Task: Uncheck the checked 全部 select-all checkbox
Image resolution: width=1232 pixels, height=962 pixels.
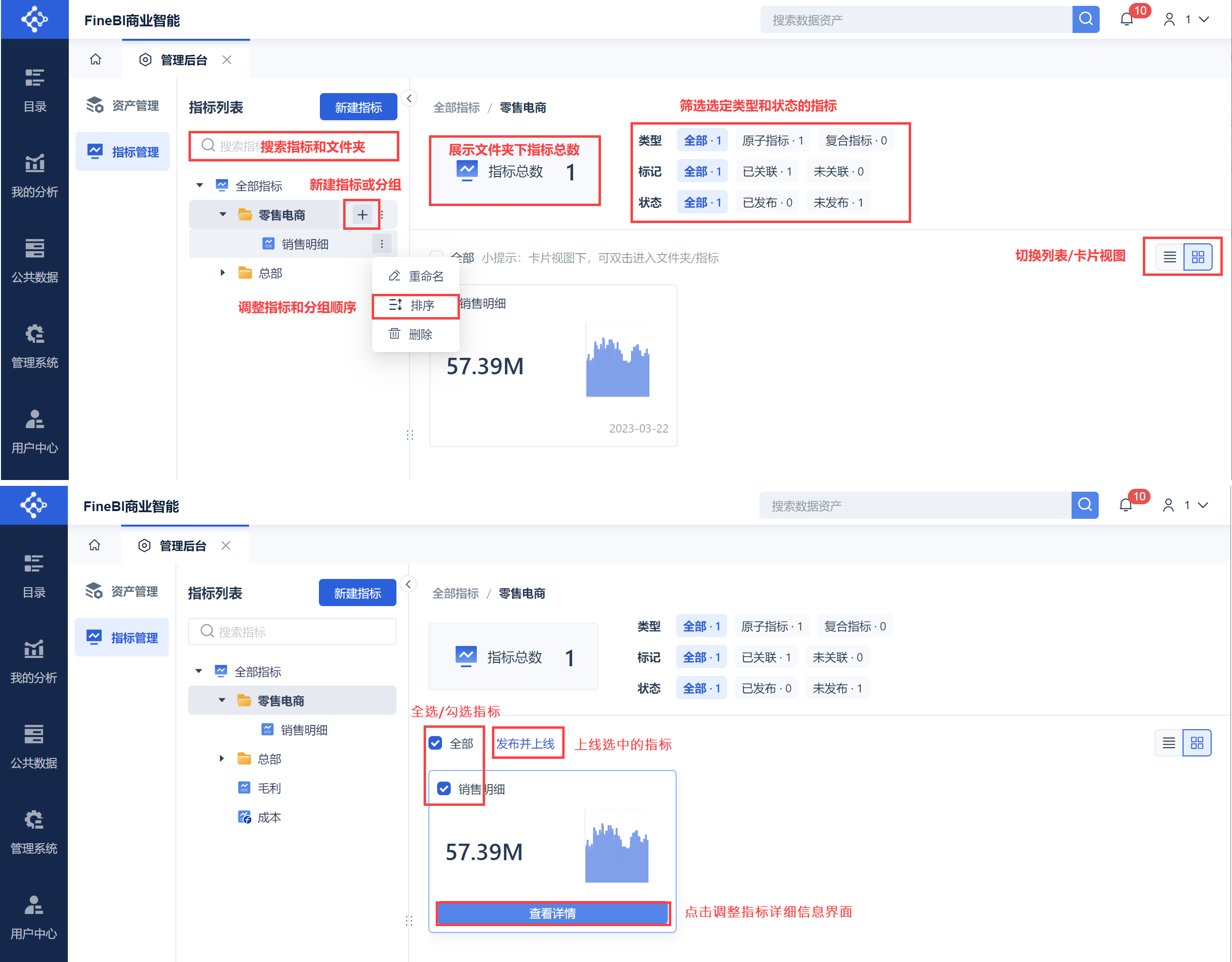Action: tap(436, 743)
